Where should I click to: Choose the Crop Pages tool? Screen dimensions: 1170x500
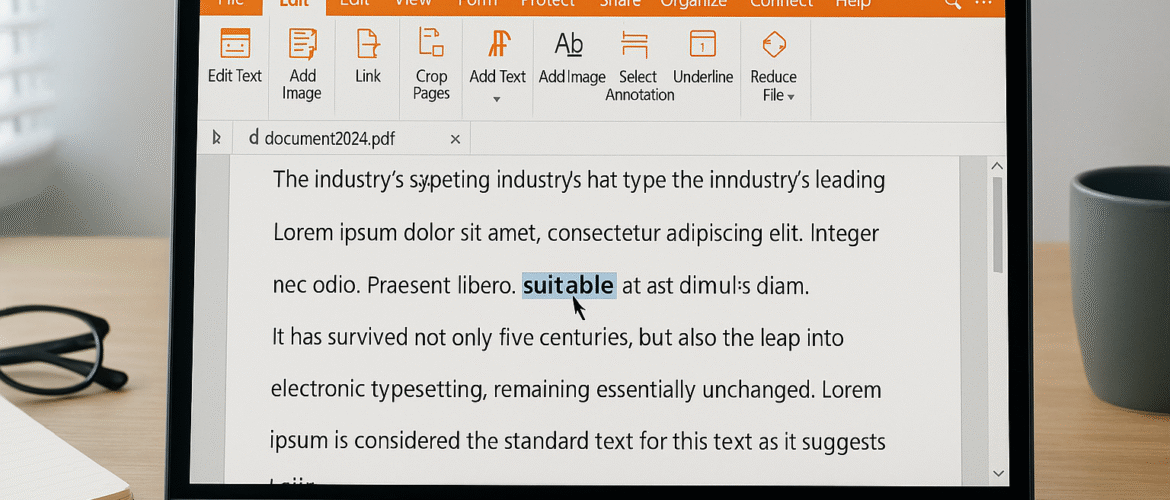tap(431, 65)
